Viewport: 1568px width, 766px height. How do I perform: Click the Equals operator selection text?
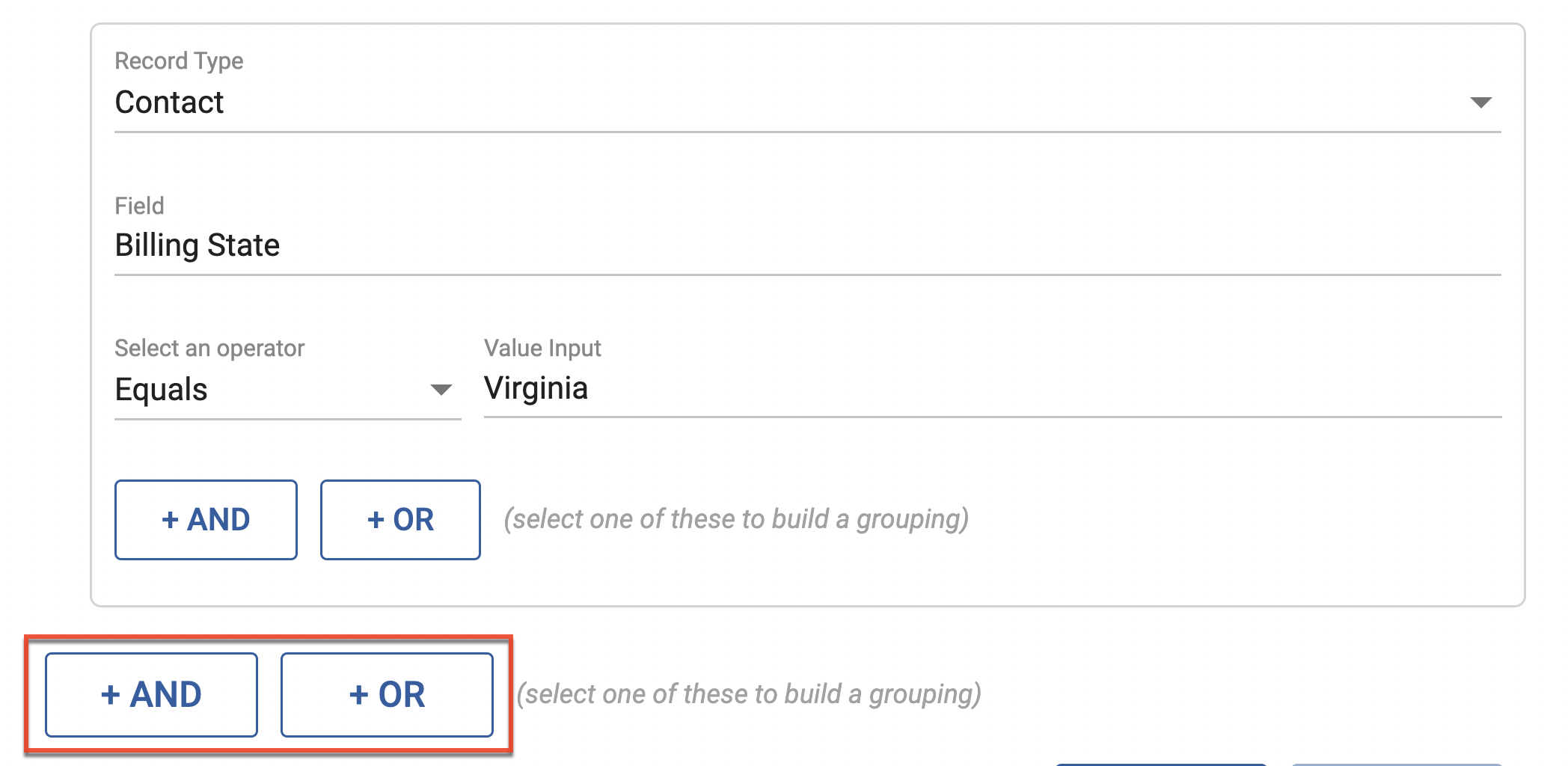click(161, 390)
